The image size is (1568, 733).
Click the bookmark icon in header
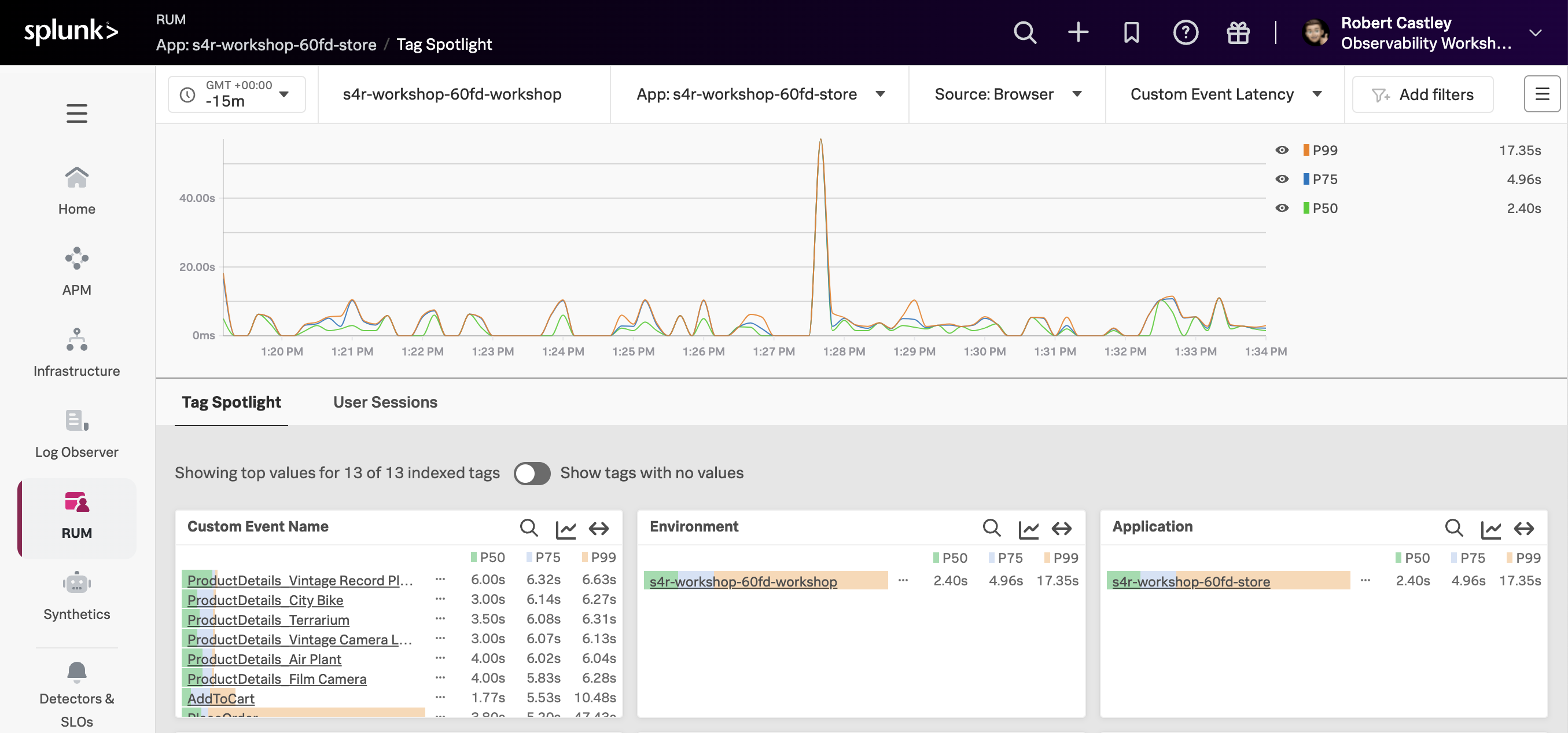pyautogui.click(x=1131, y=32)
